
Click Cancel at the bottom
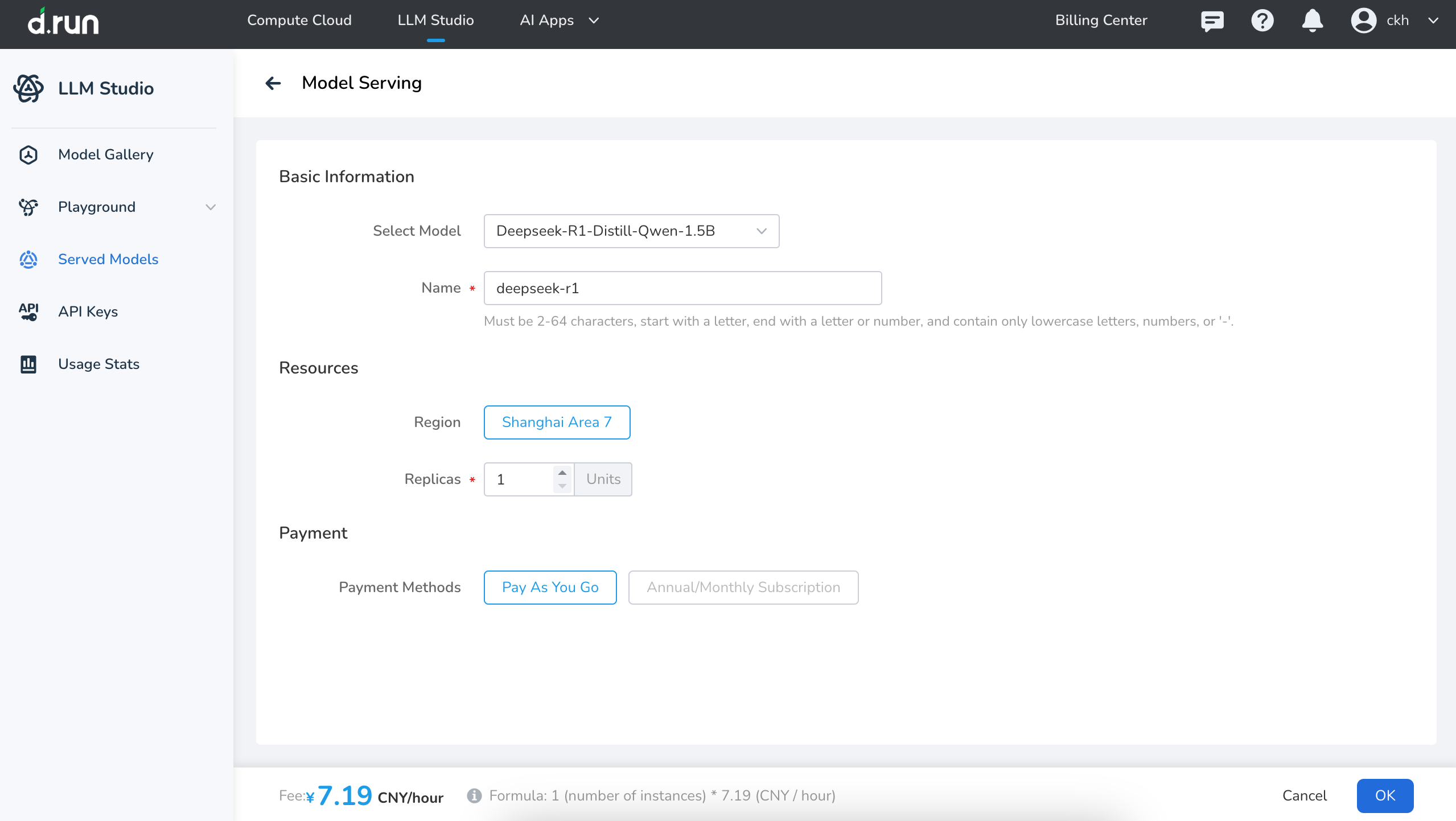(x=1304, y=795)
